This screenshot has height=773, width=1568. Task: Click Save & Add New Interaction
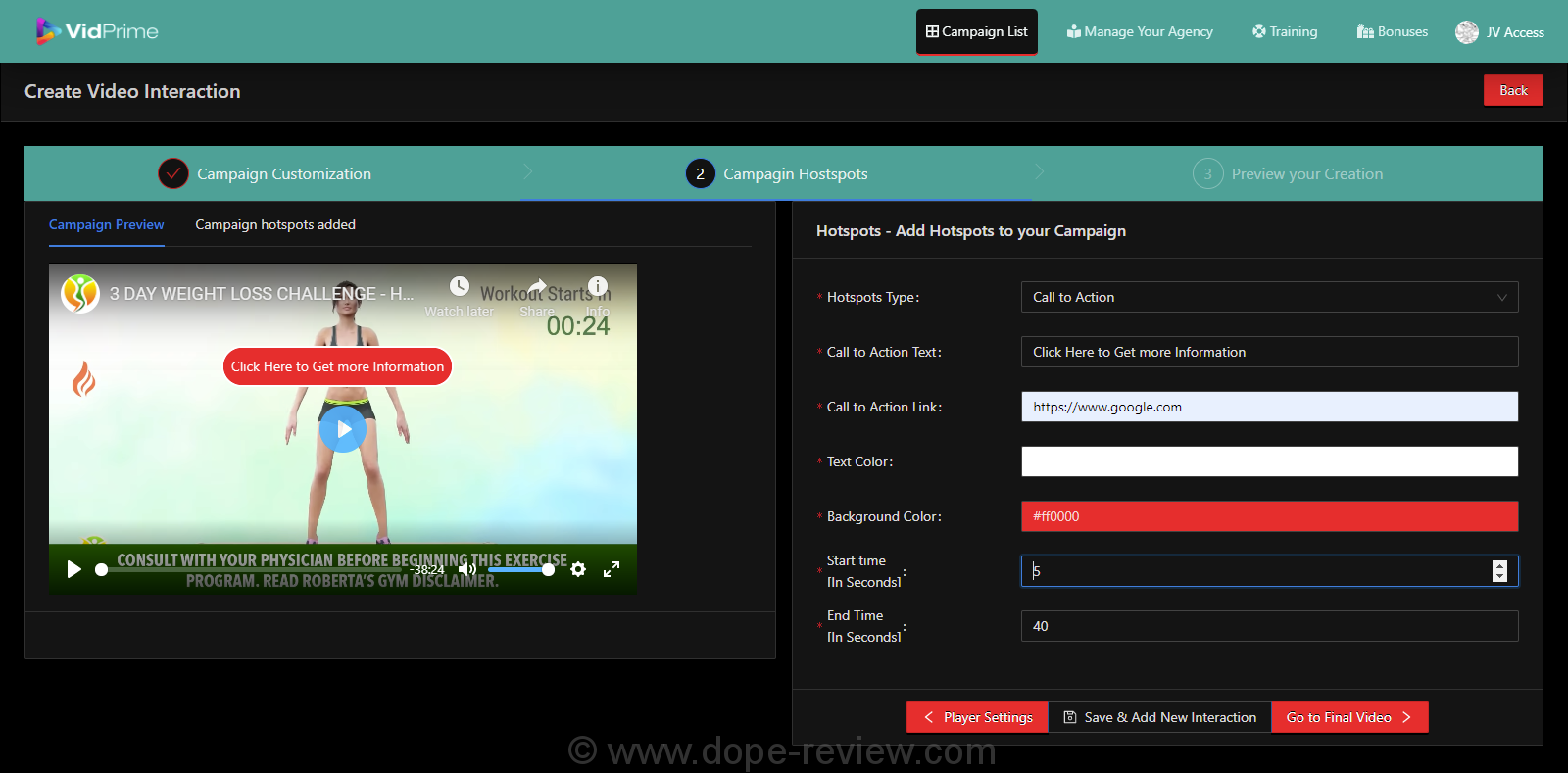click(1159, 717)
